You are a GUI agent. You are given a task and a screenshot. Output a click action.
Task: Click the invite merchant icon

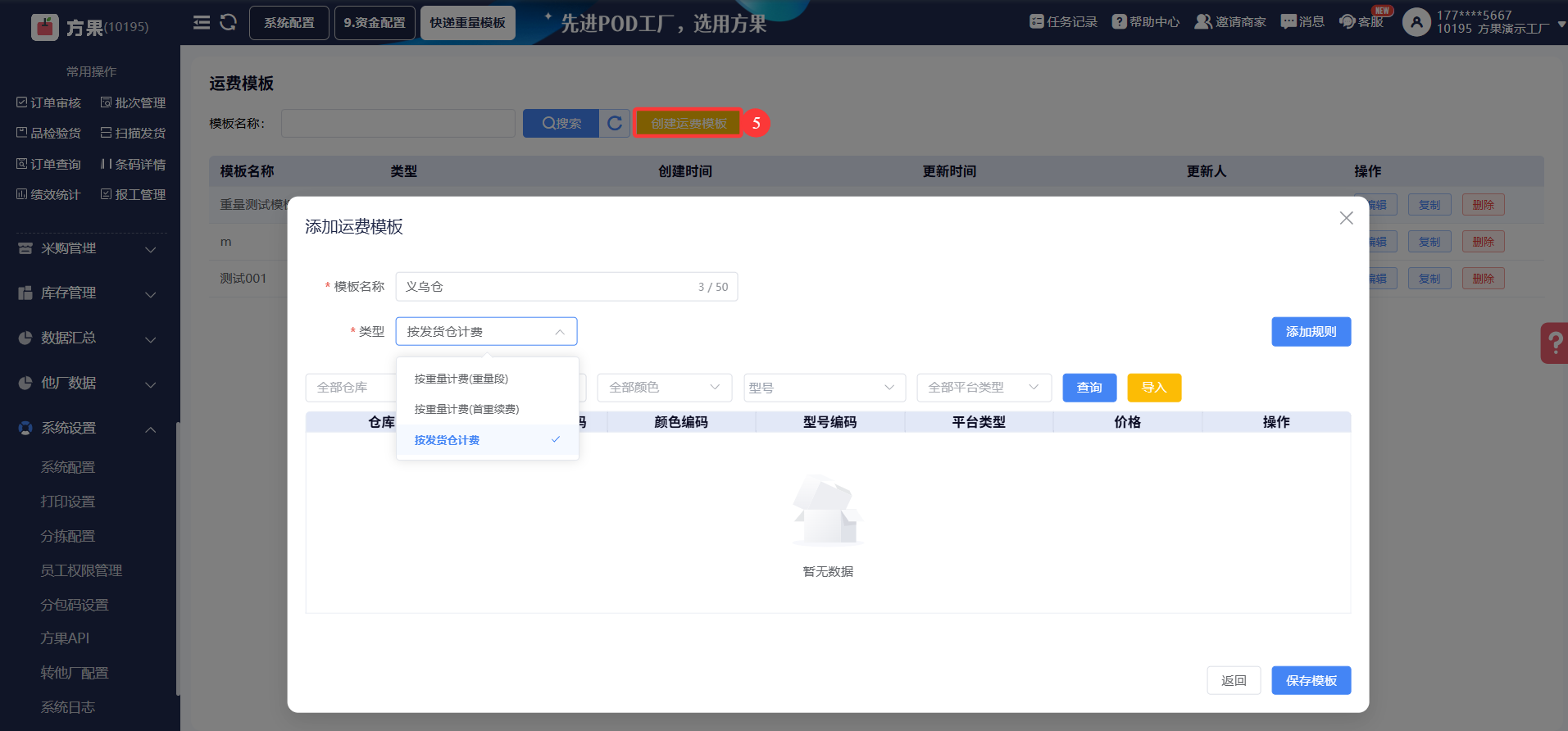(1202, 22)
